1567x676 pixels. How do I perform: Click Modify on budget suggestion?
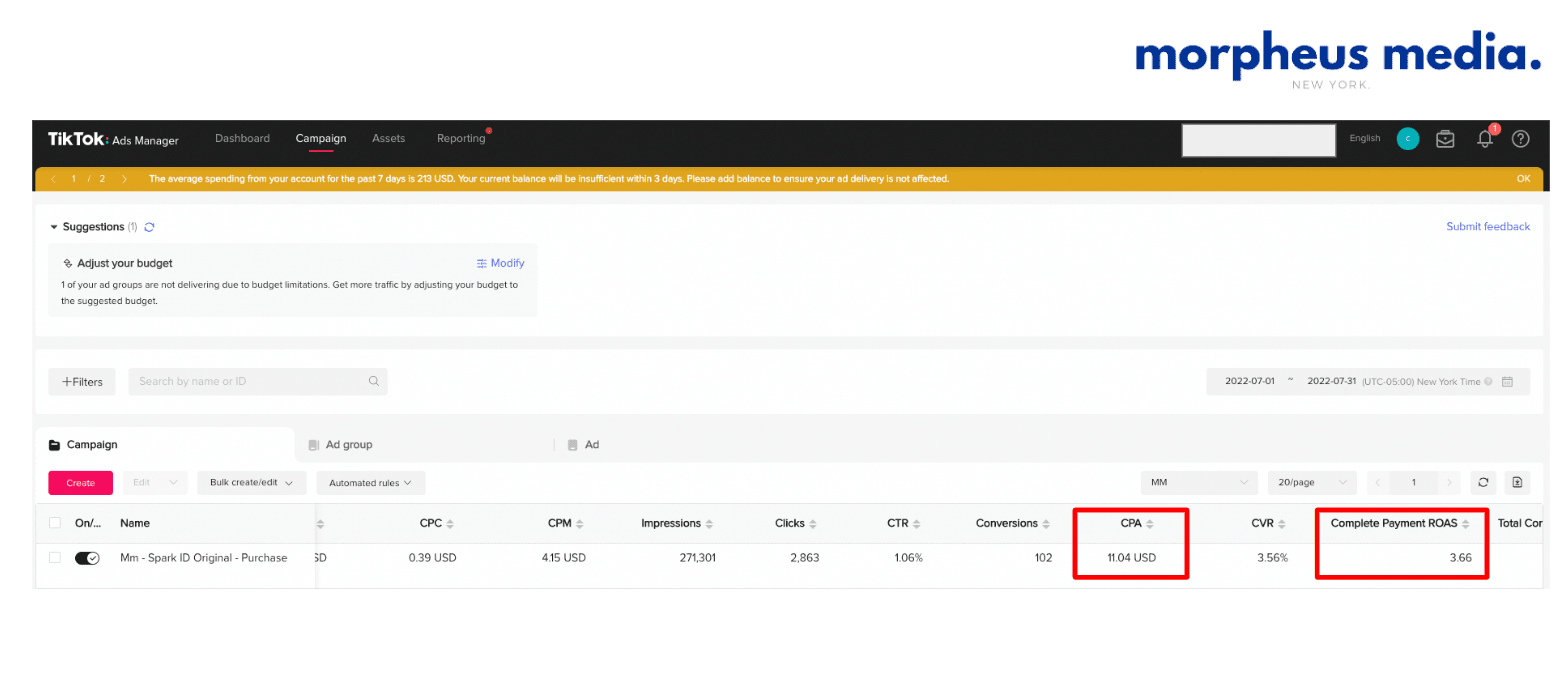point(500,263)
